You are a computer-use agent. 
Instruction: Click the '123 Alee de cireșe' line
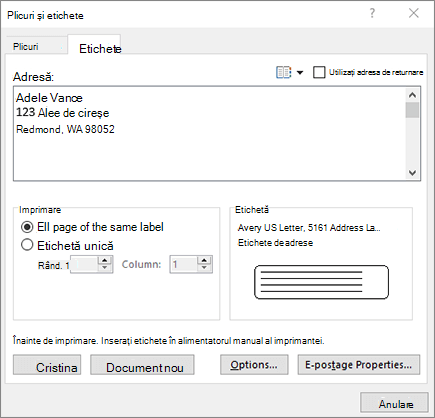click(x=63, y=113)
